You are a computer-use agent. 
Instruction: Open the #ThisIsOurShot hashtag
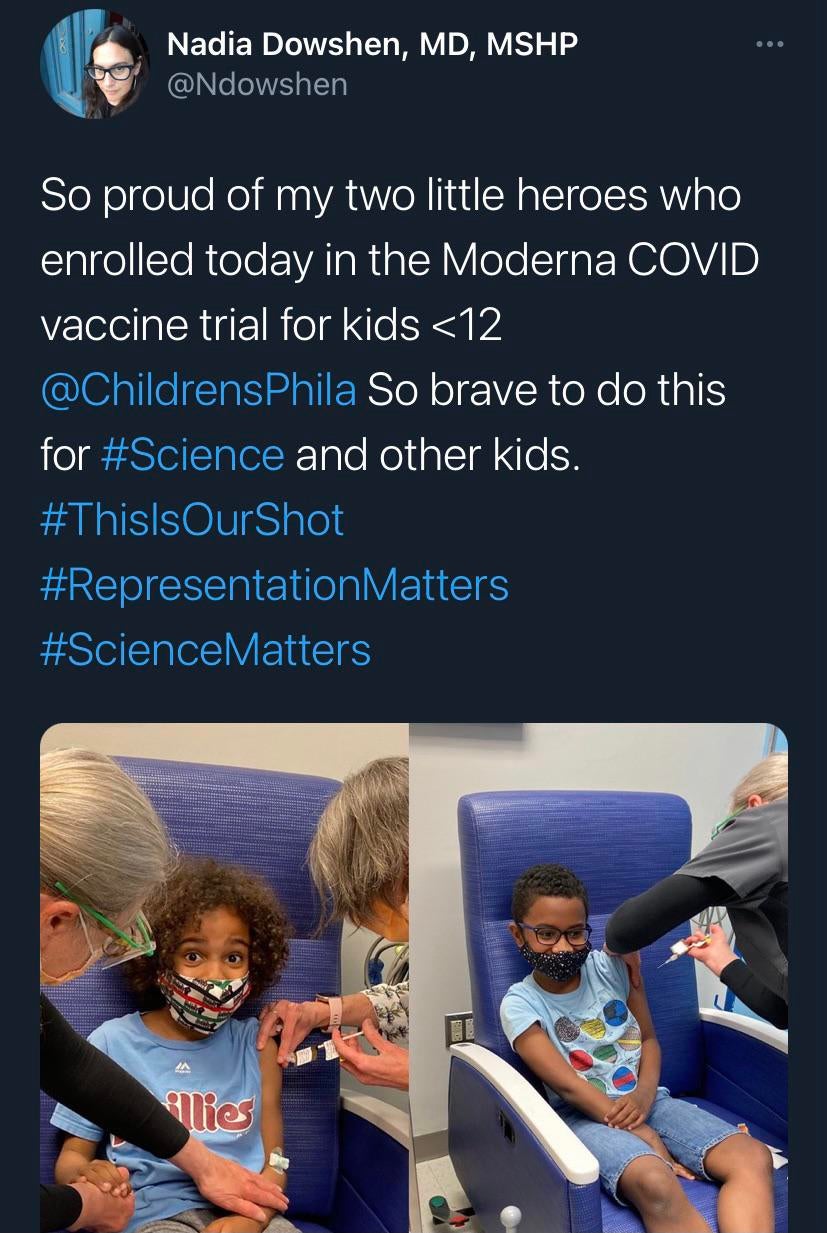[x=192, y=520]
